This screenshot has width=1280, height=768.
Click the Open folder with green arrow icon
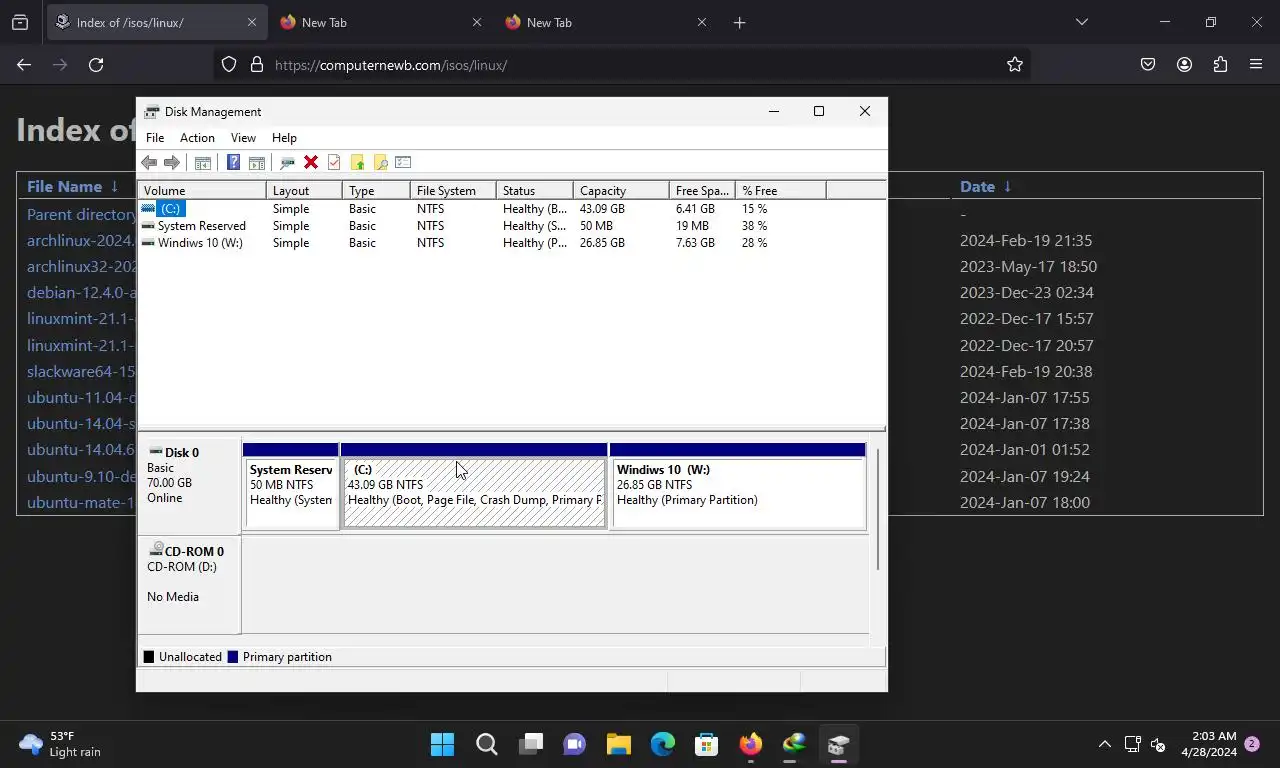357,163
